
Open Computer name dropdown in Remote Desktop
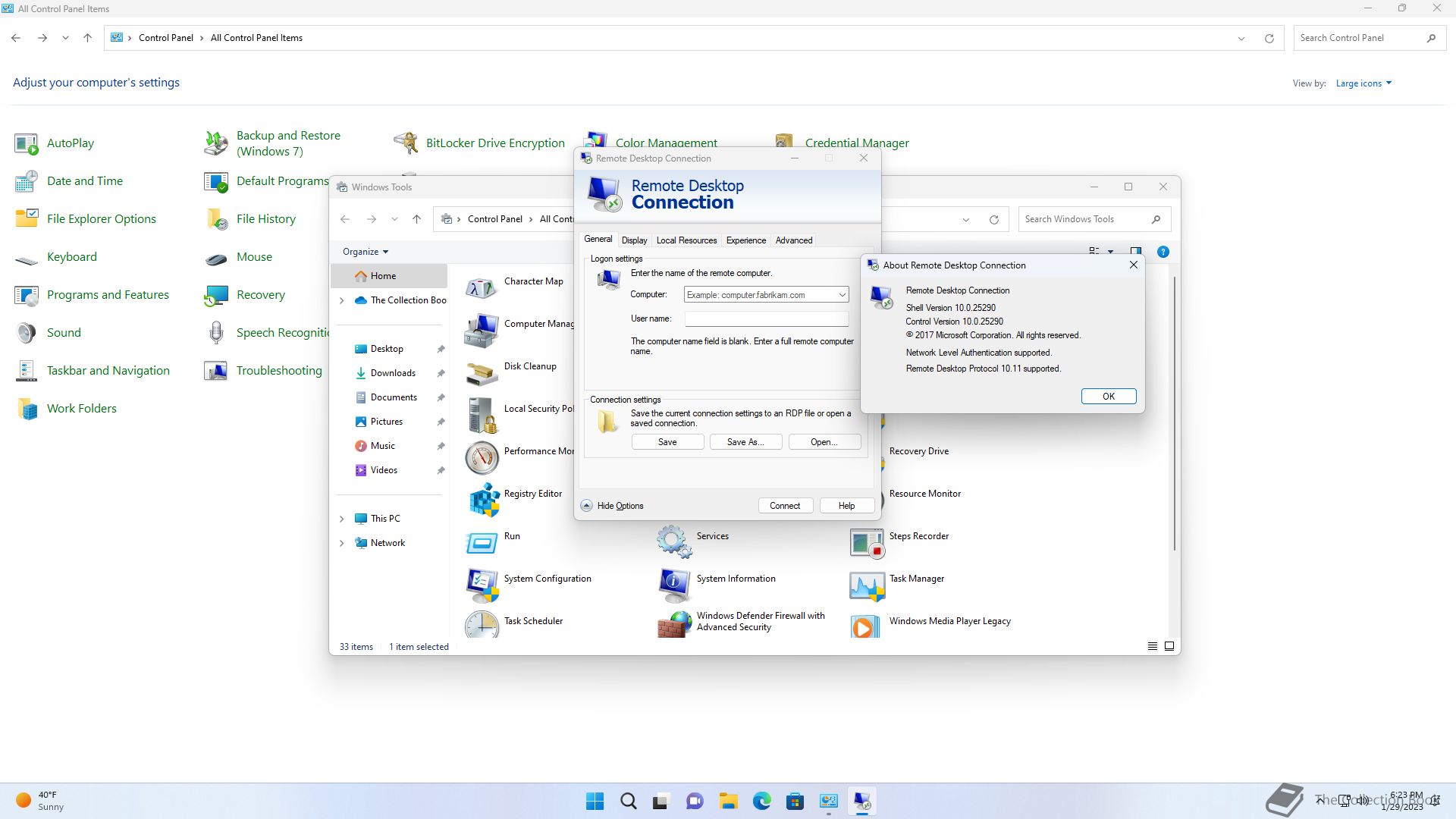click(x=842, y=295)
